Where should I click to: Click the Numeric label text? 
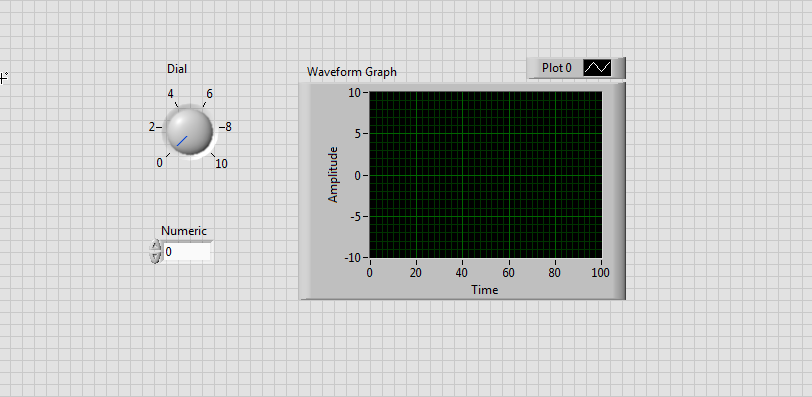click(184, 231)
